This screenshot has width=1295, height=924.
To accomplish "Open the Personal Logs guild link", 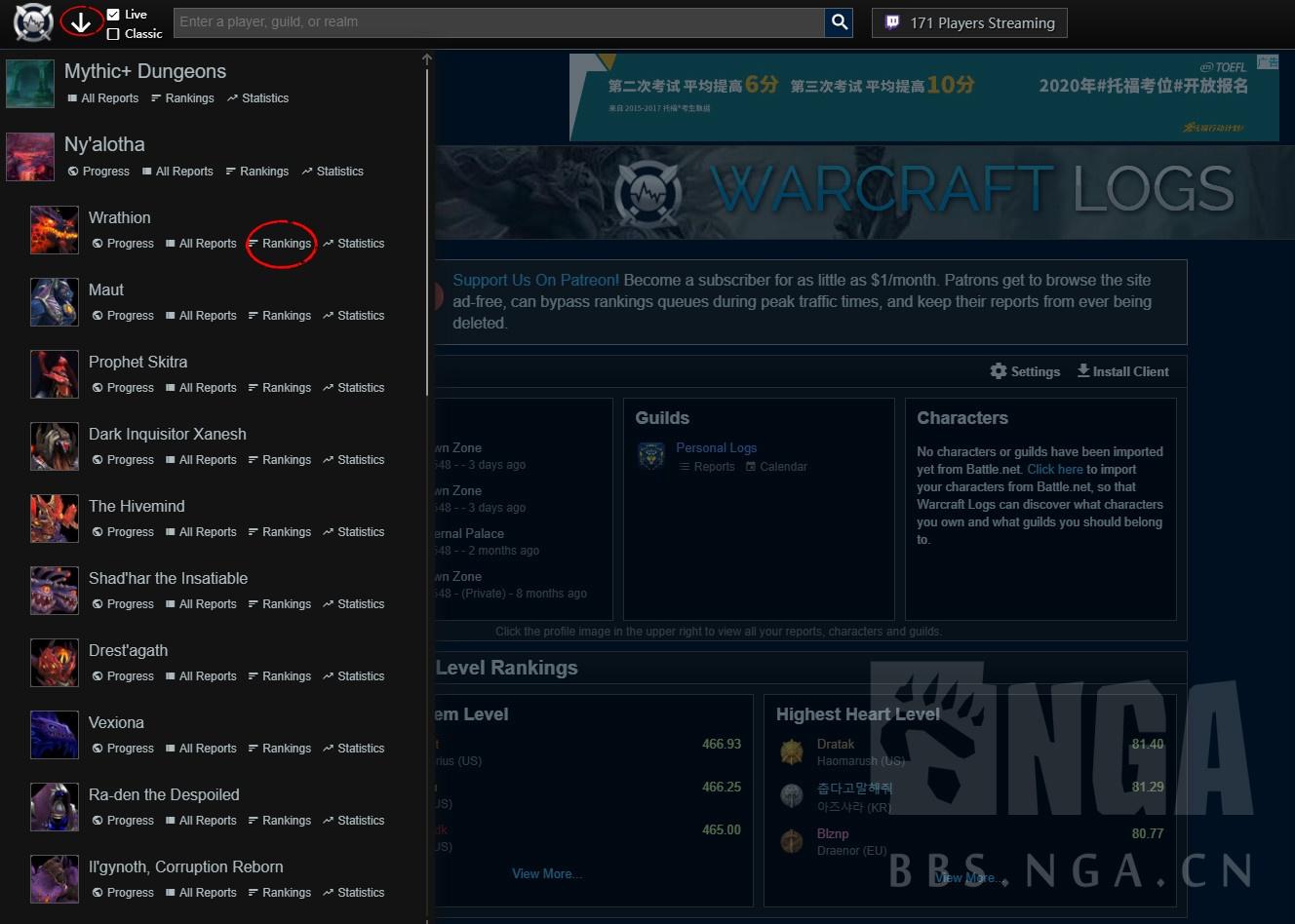I will click(x=716, y=448).
